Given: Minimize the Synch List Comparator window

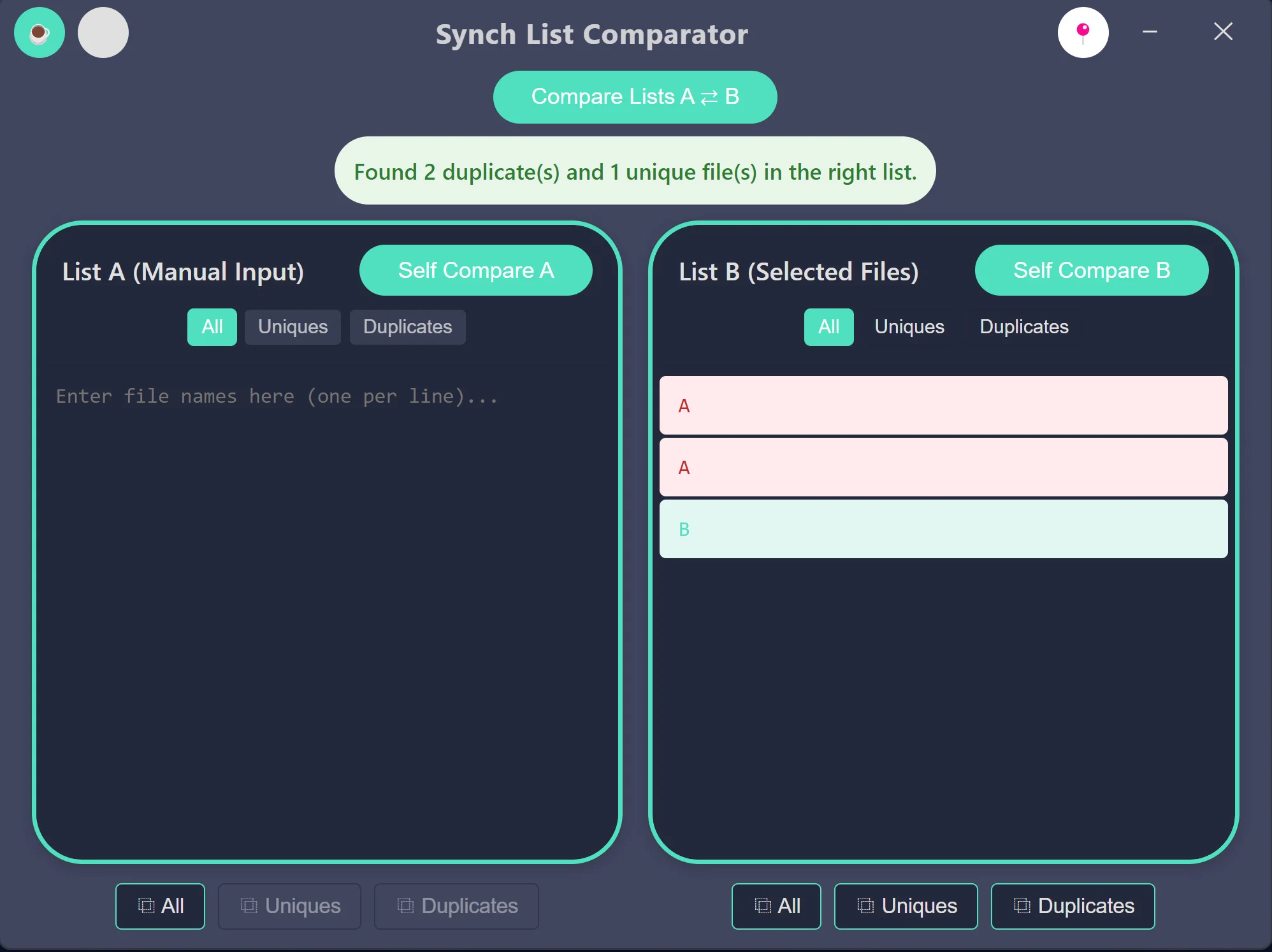Looking at the screenshot, I should [1150, 32].
